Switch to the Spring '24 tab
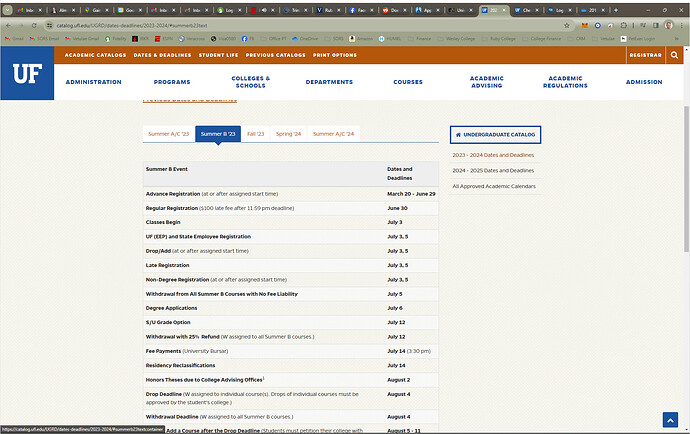The width and height of the screenshot is (690, 434). 289,134
